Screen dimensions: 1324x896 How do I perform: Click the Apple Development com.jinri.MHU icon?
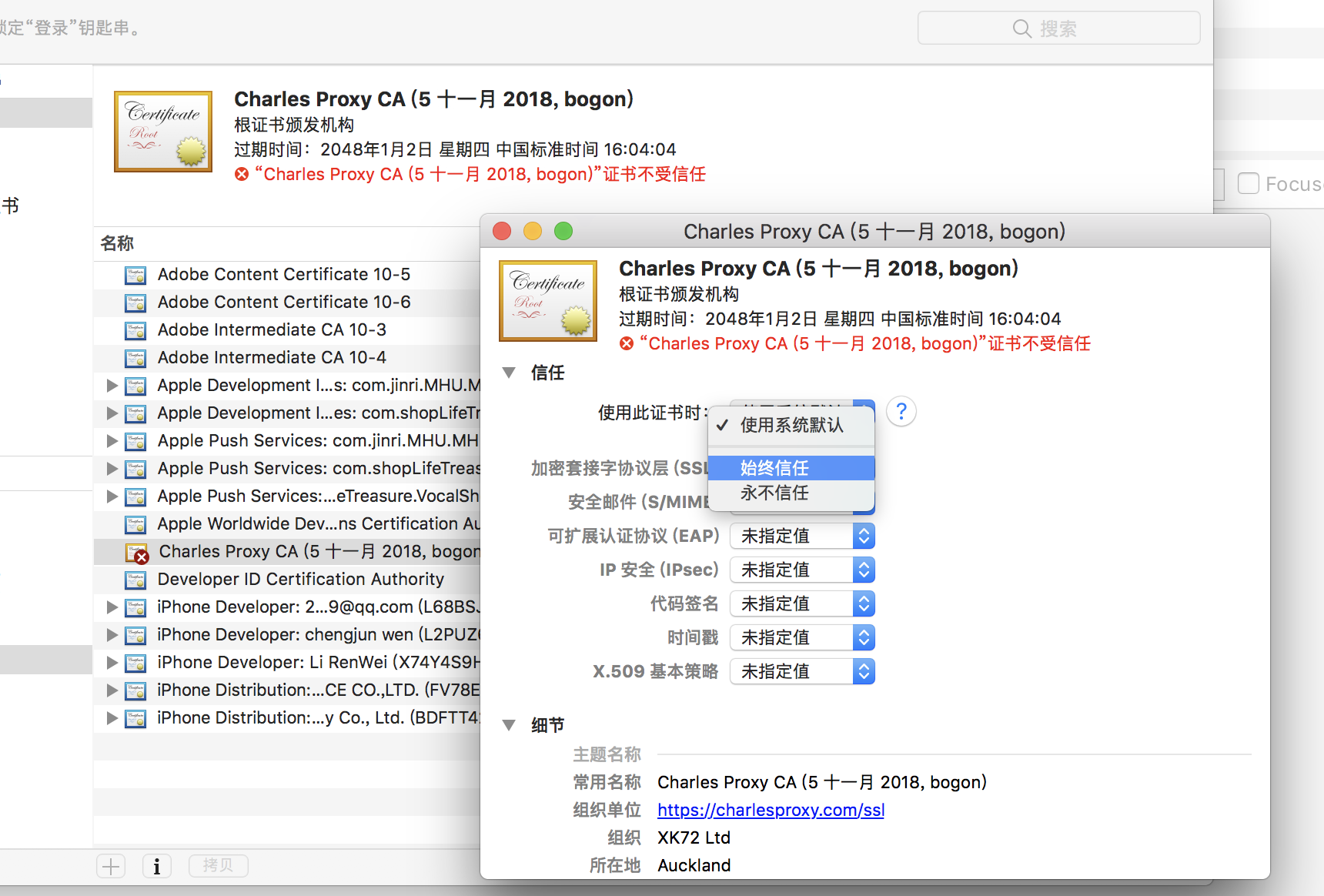(135, 386)
